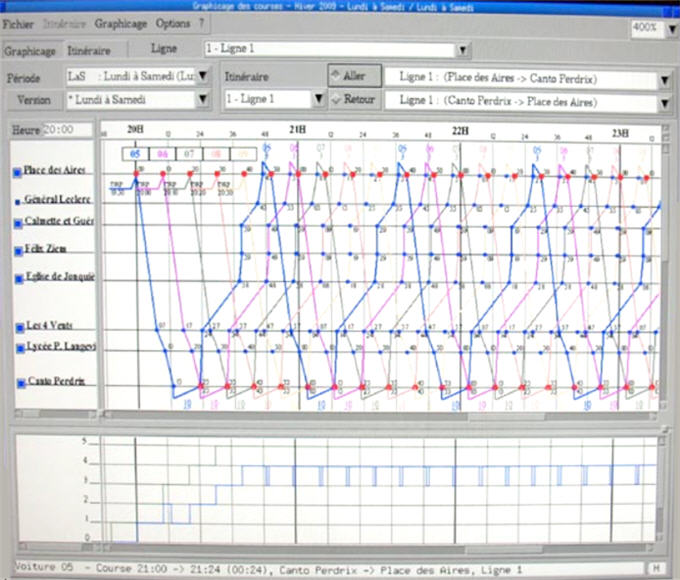Click the Général Leclerc small square icon

[x=18, y=202]
